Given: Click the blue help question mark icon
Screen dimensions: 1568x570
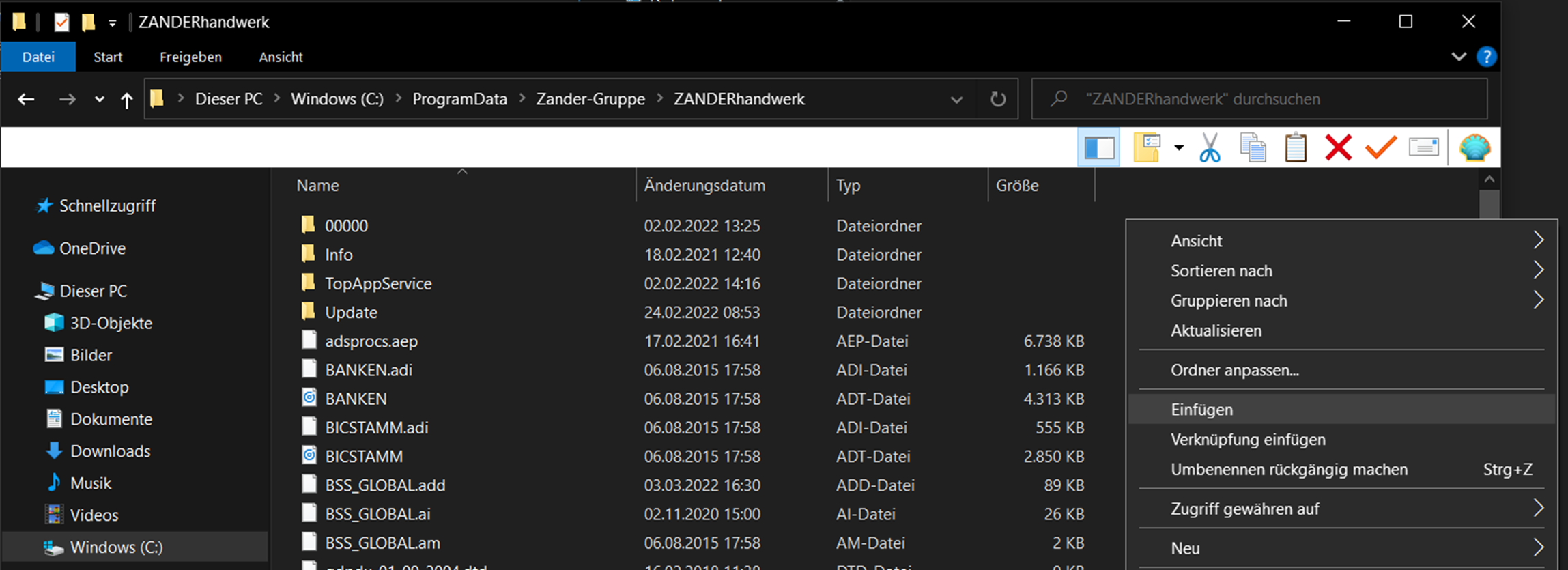Looking at the screenshot, I should 1486,57.
